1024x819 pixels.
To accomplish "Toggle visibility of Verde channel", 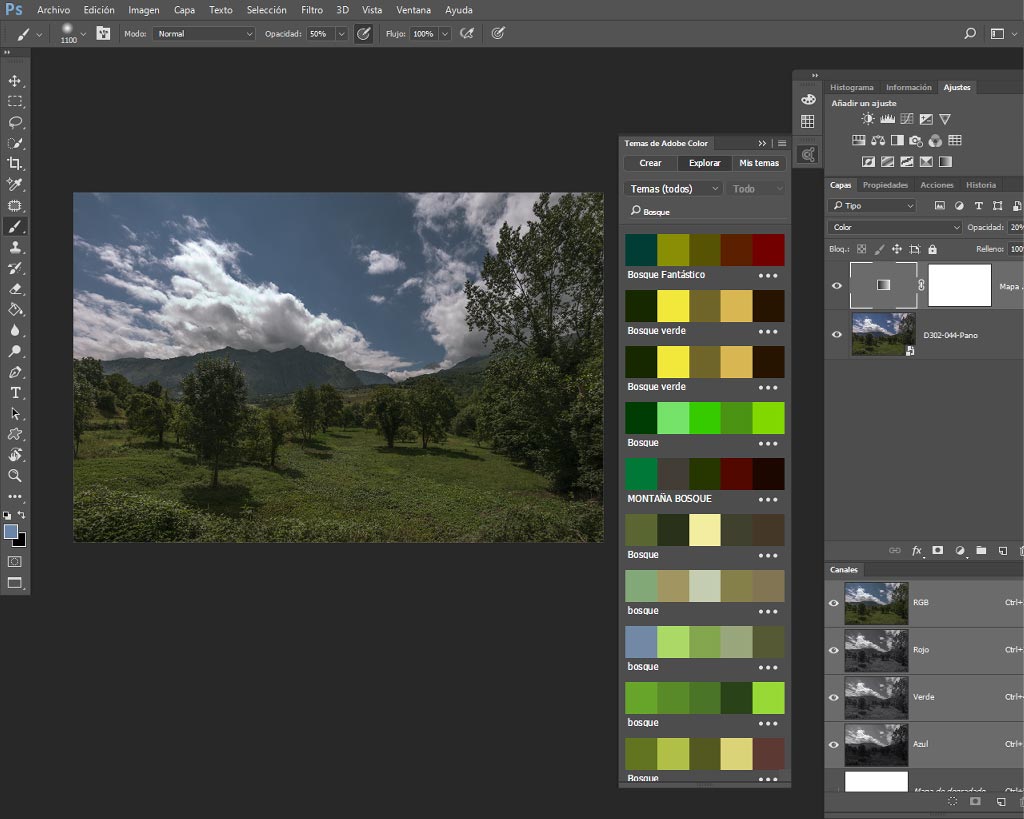I will 834,698.
